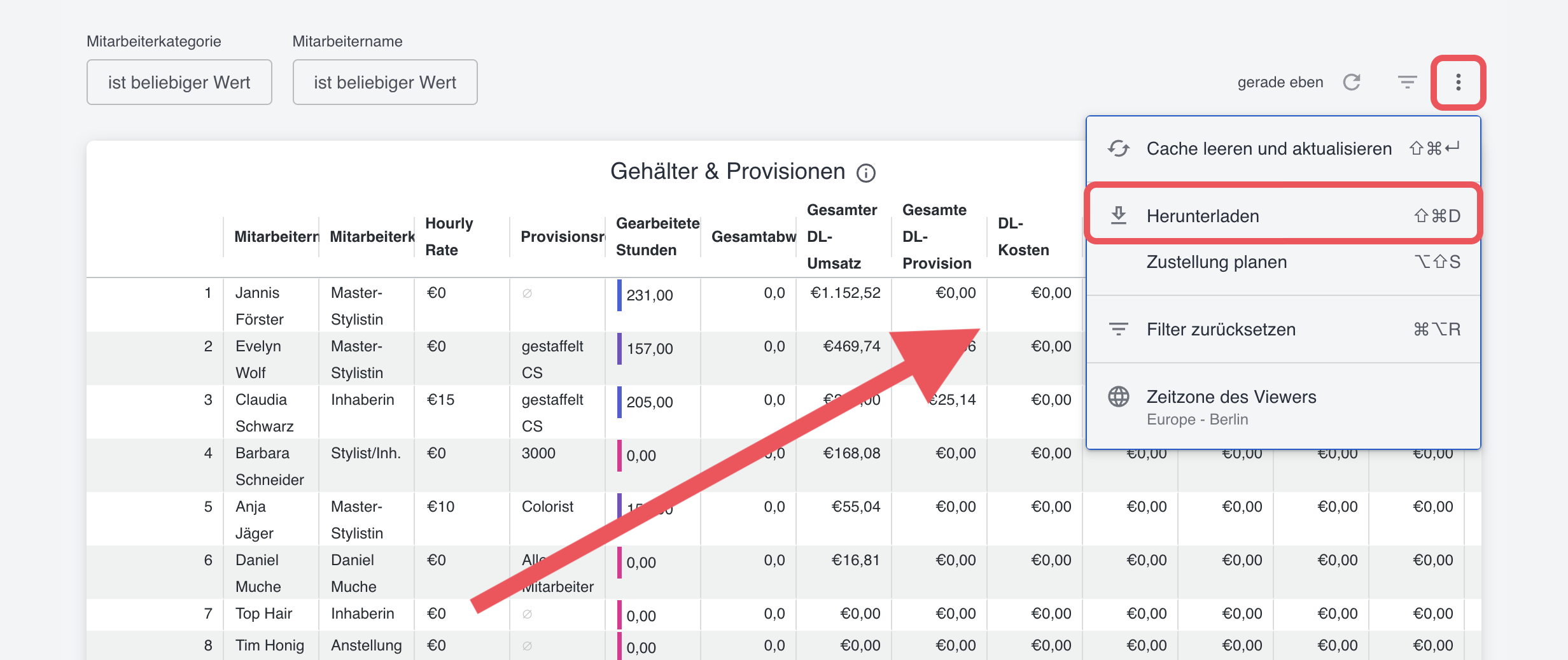The image size is (1568, 660).
Task: Click row number 8 in the table
Action: (x=207, y=645)
